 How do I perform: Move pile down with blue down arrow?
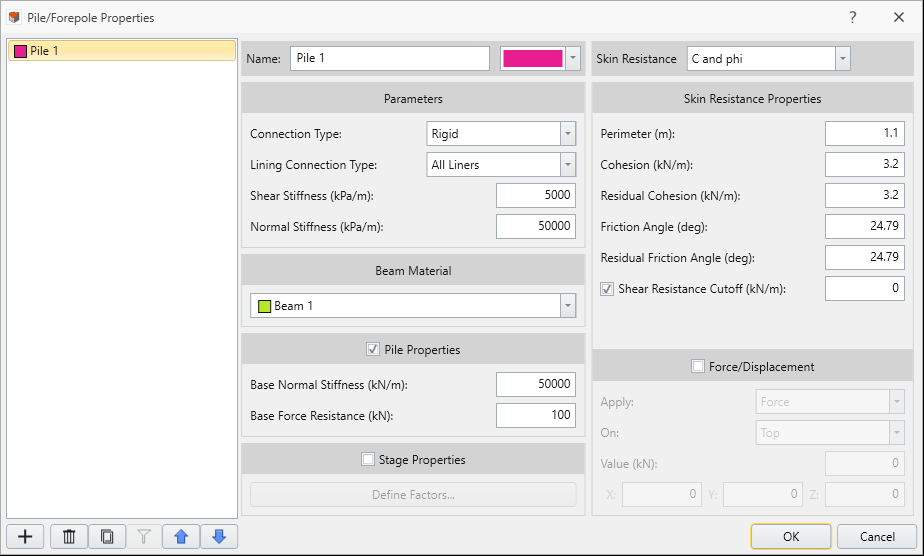(219, 537)
